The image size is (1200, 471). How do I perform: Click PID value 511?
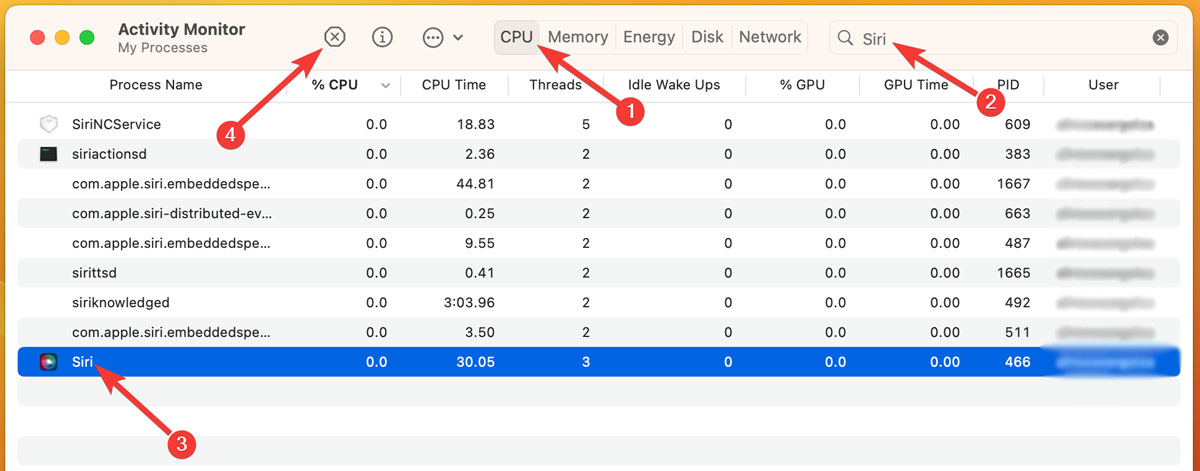1018,332
